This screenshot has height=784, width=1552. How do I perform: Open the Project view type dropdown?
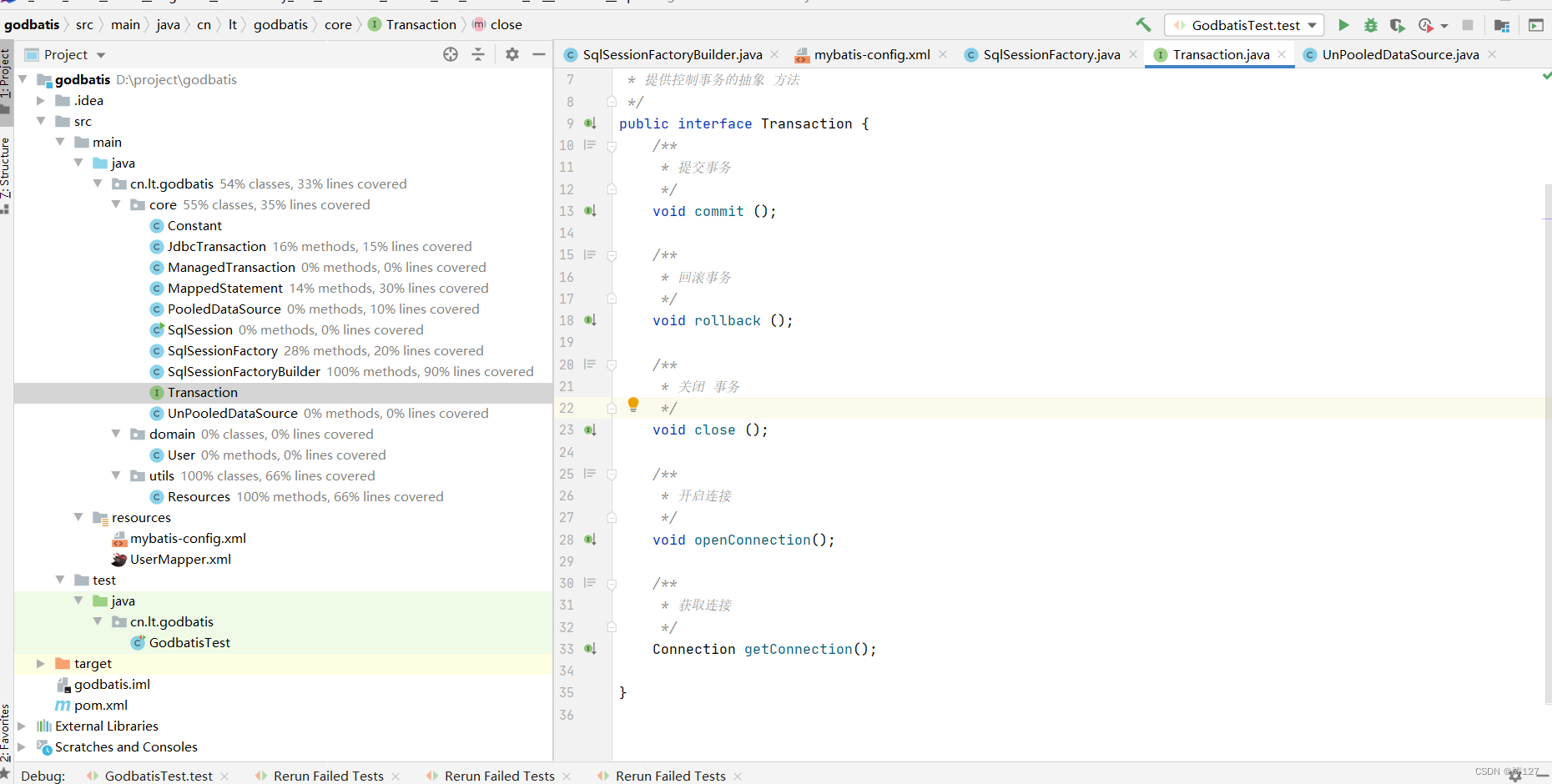[x=101, y=55]
